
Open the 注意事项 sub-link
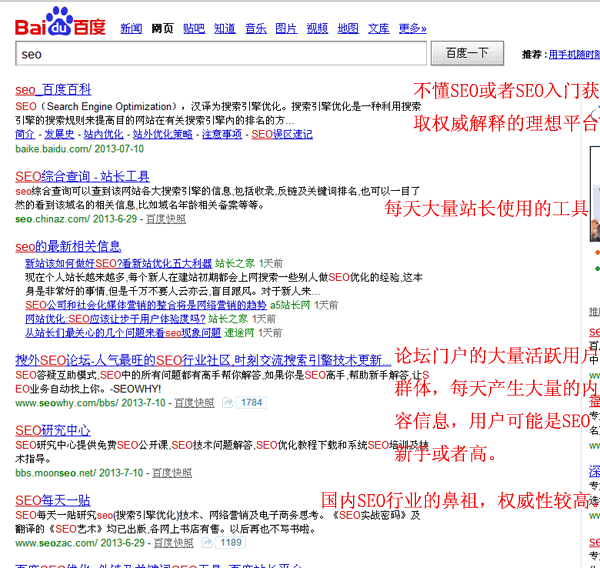[x=222, y=134]
